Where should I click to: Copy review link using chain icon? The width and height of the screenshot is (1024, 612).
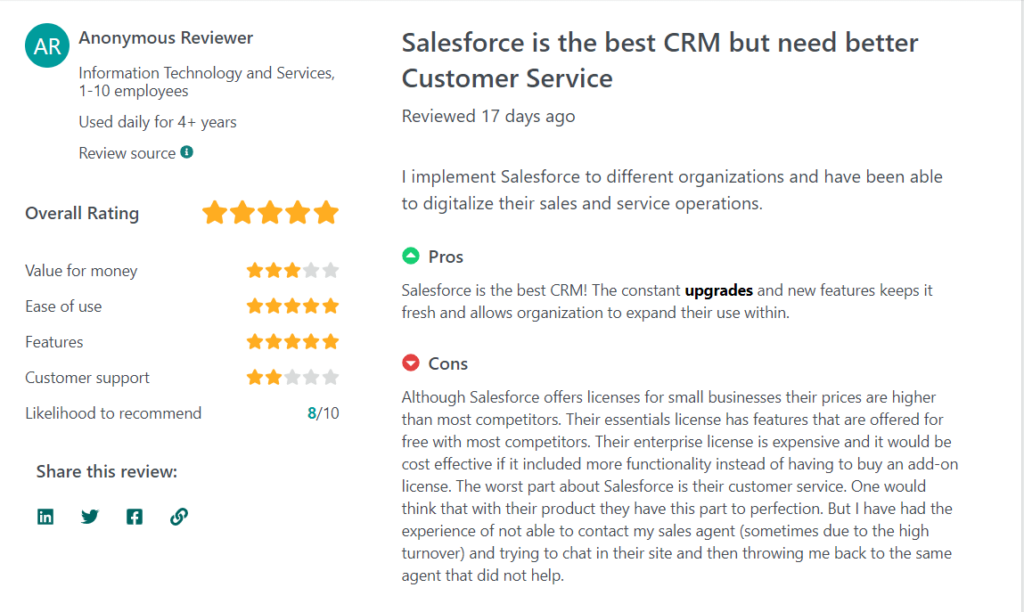coord(179,517)
